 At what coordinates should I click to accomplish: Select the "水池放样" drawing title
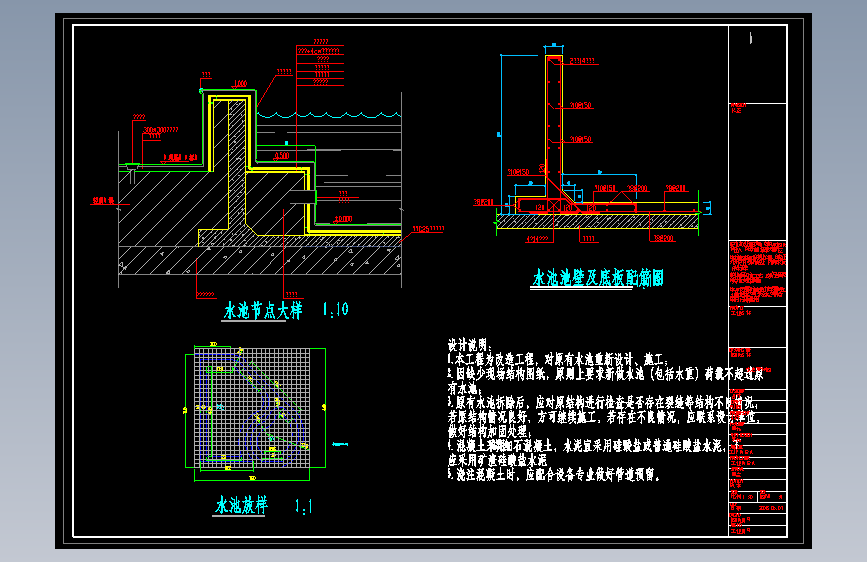pos(242,505)
